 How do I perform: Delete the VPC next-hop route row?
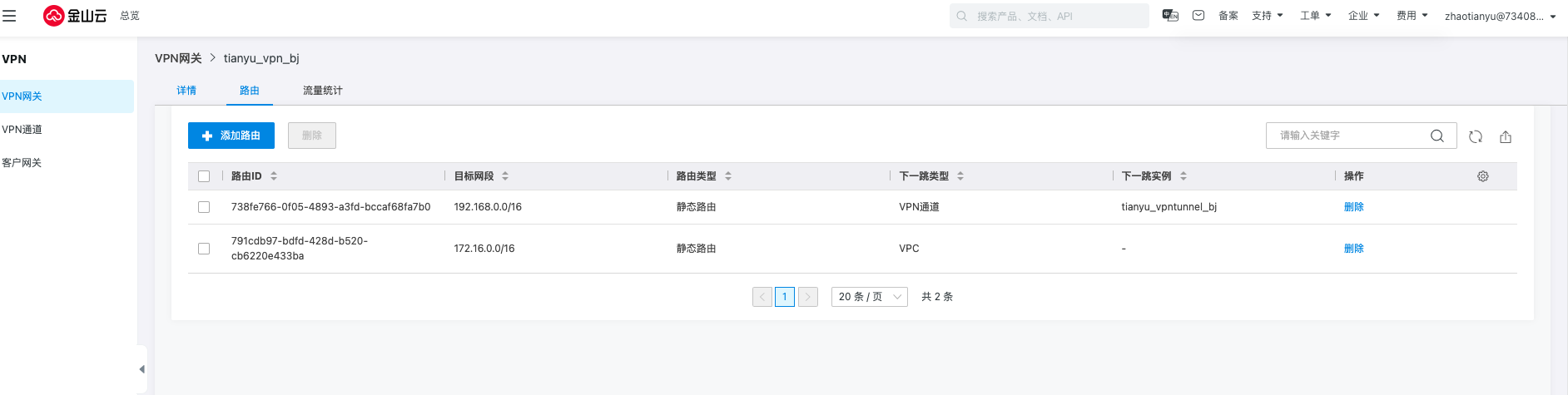[1353, 249]
